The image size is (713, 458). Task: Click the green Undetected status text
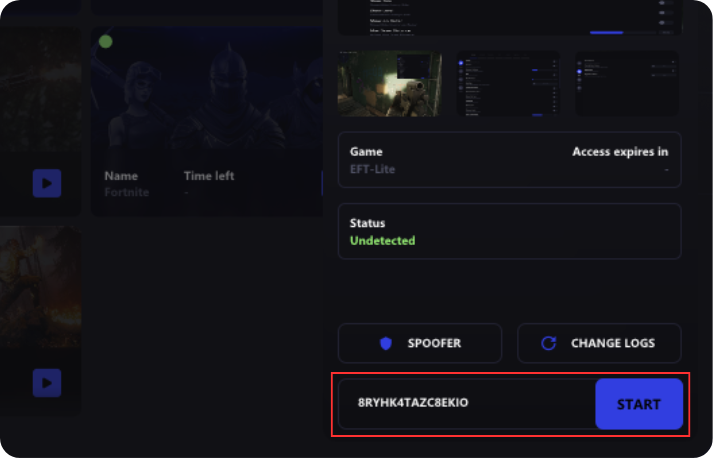(382, 241)
